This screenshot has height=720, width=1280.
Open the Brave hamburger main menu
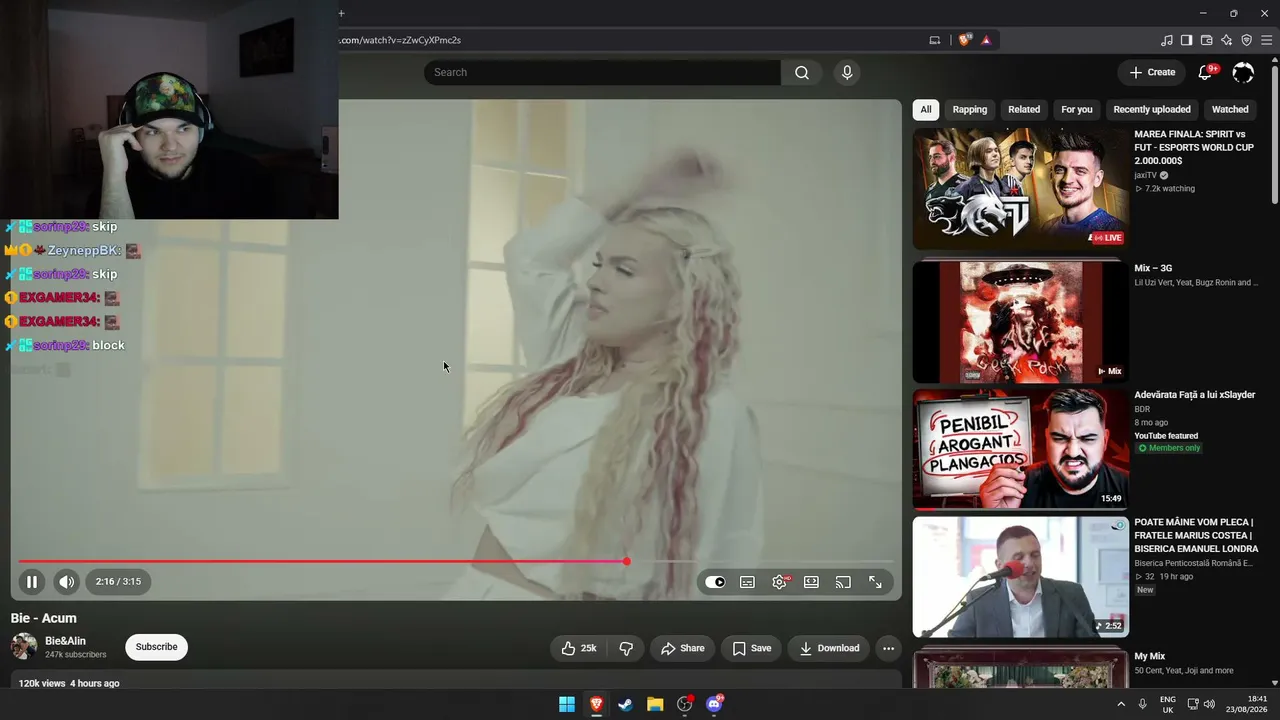point(1266,40)
